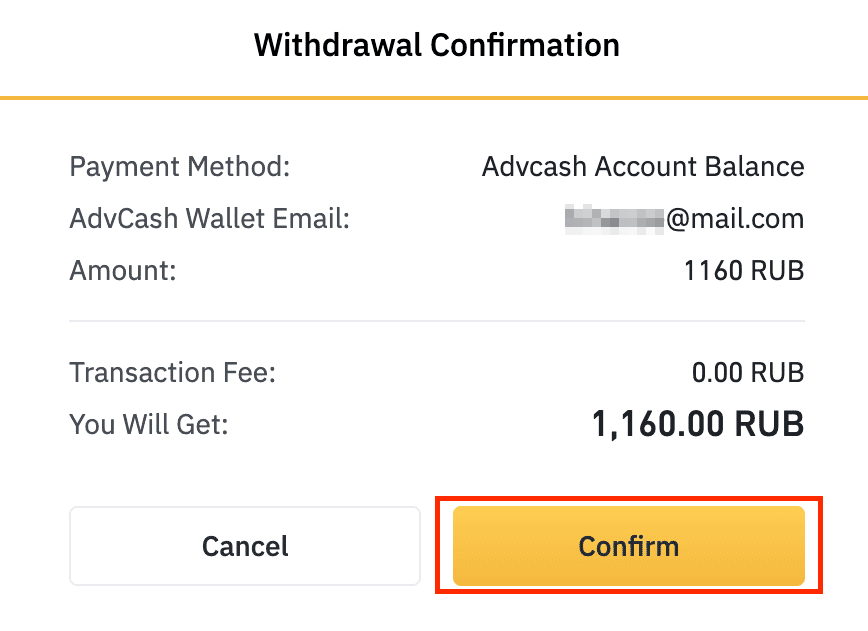Viewport: 868px width, 631px height.
Task: Select the Payment Method label
Action: tap(179, 166)
